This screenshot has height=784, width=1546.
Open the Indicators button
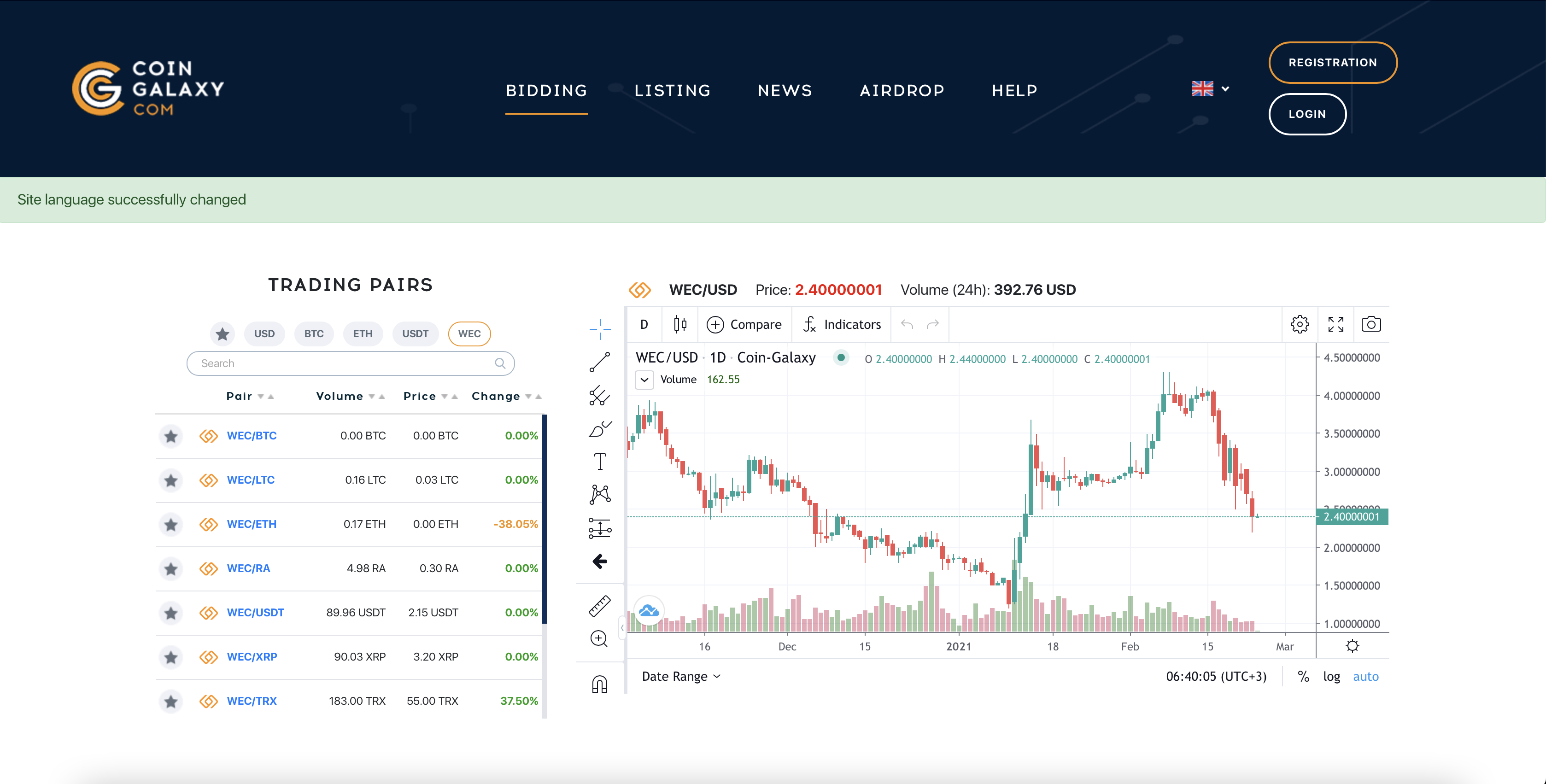point(842,324)
